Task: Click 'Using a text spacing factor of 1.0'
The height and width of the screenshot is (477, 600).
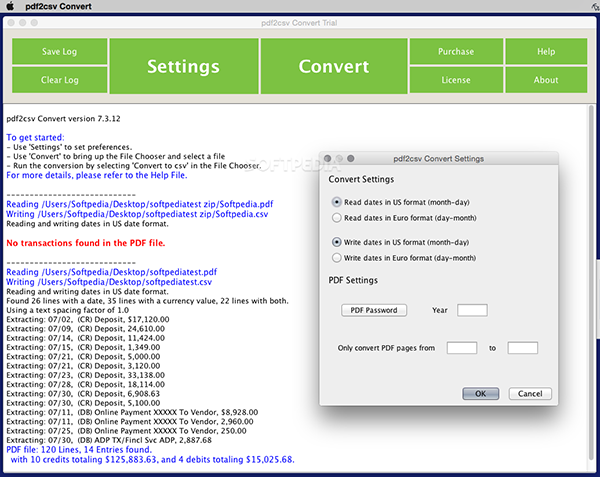Action: pyautogui.click(x=67, y=310)
